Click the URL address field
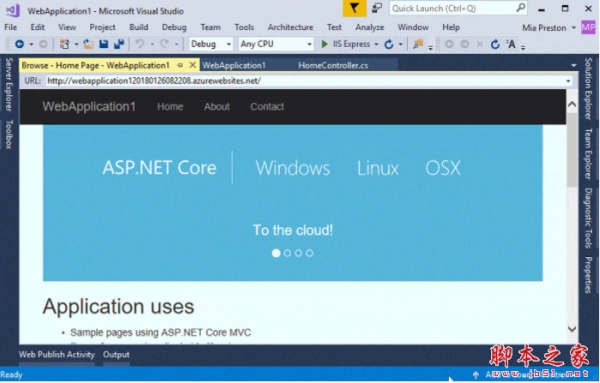This screenshot has height=383, width=600. point(305,81)
